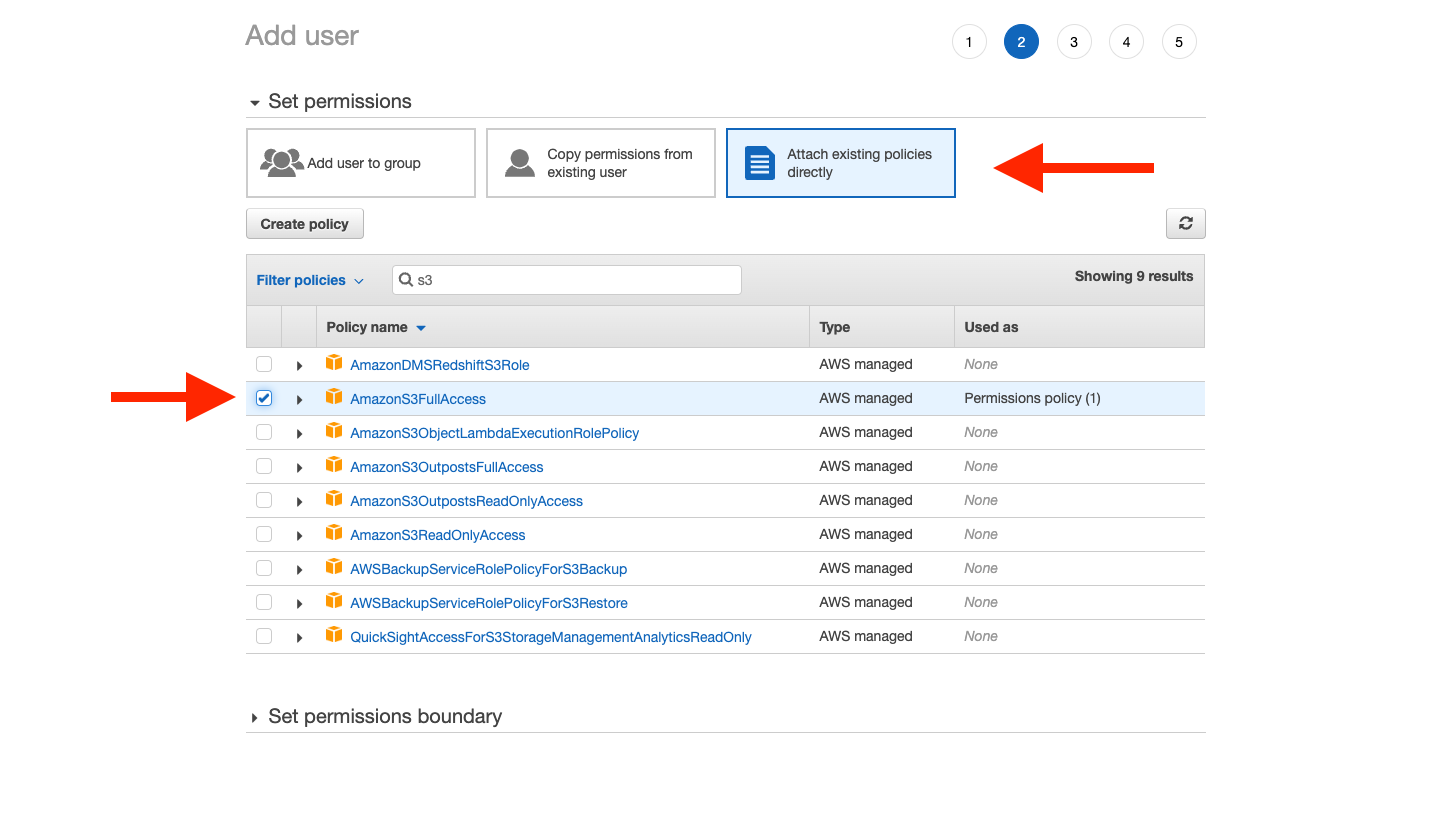
Task: Click the Showing 9 results text
Action: 1134,276
